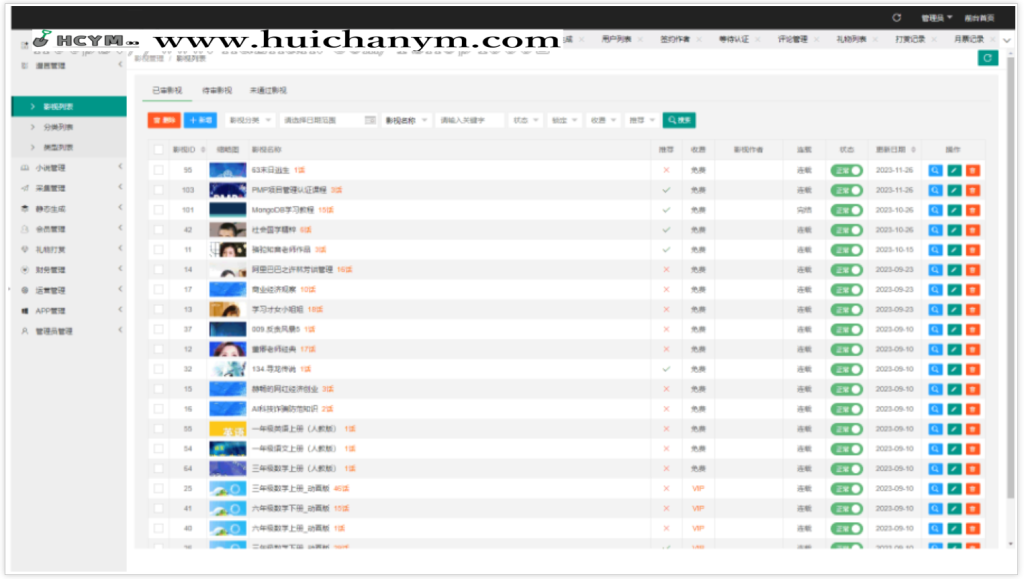Click the thumbnail of the MongoDB学习教程 row
The image size is (1024, 579).
click(x=227, y=210)
